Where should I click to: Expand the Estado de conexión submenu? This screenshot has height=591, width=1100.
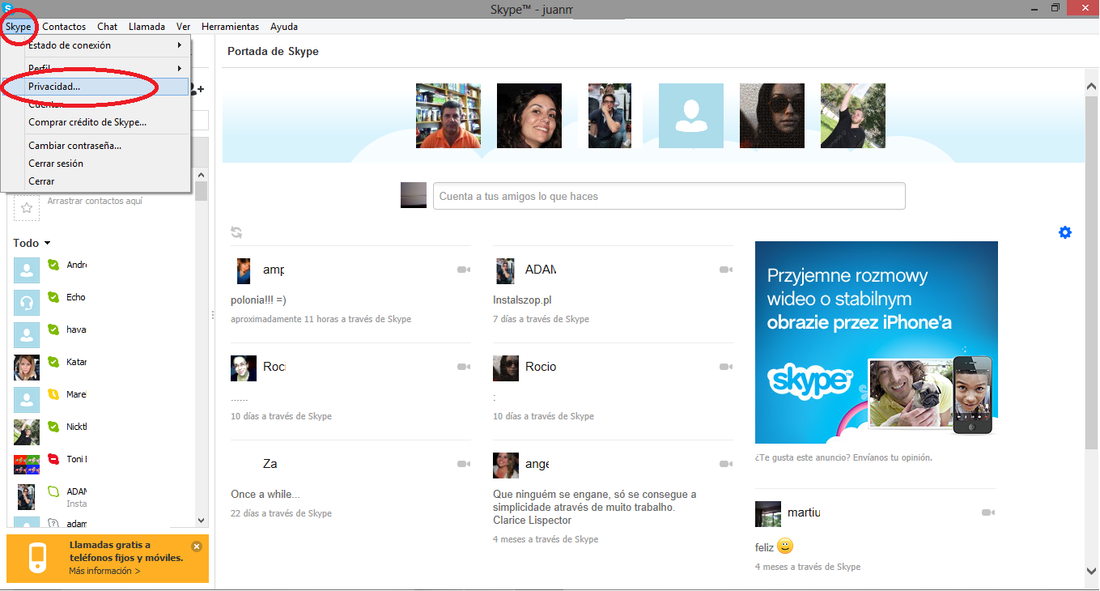[x=95, y=45]
